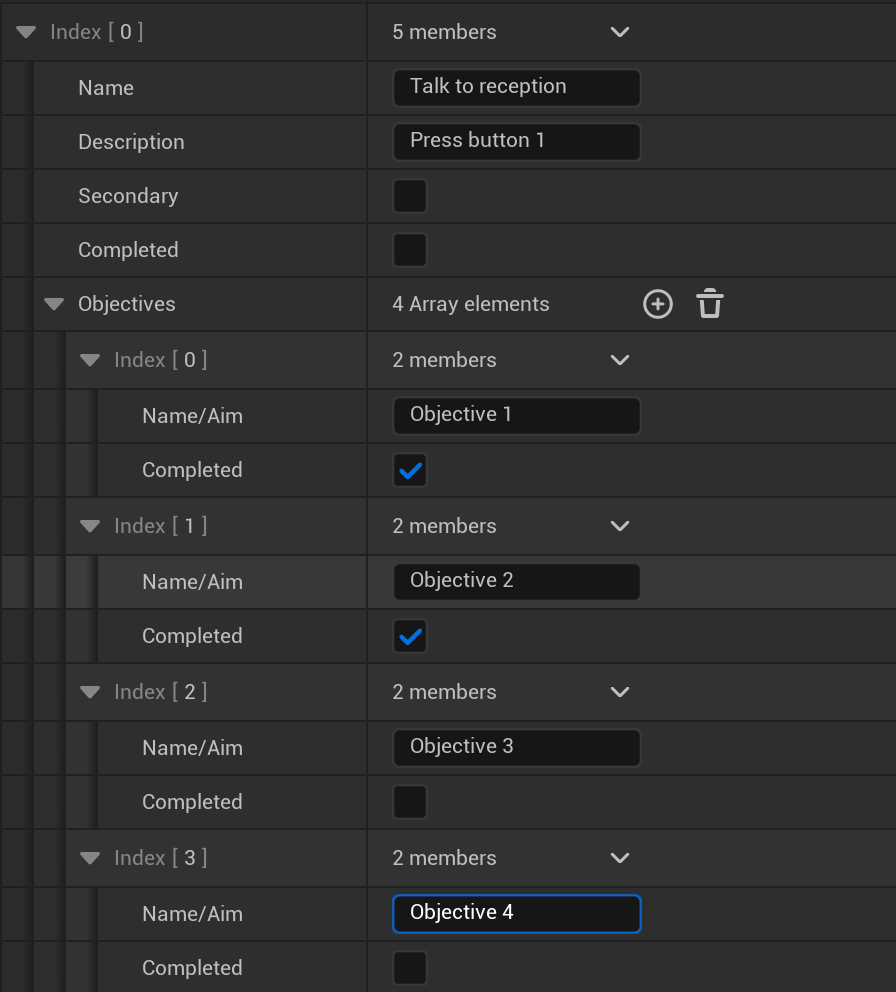The image size is (896, 992).
Task: Collapse the Objectives array section
Action: (x=54, y=304)
